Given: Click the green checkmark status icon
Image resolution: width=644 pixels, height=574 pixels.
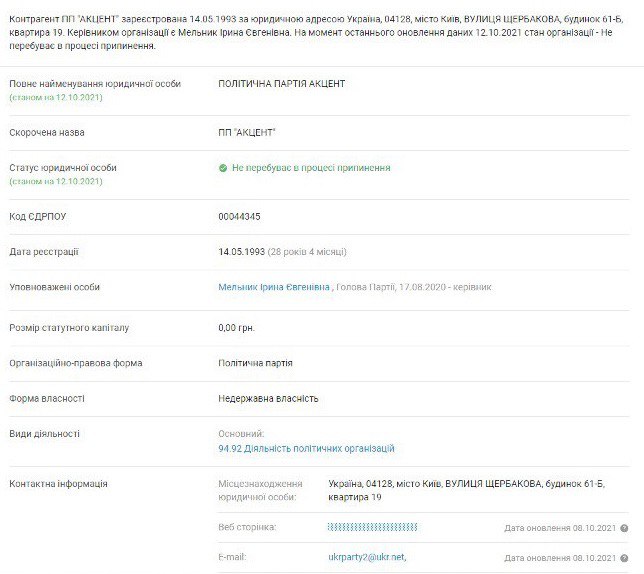Looking at the screenshot, I should (223, 168).
